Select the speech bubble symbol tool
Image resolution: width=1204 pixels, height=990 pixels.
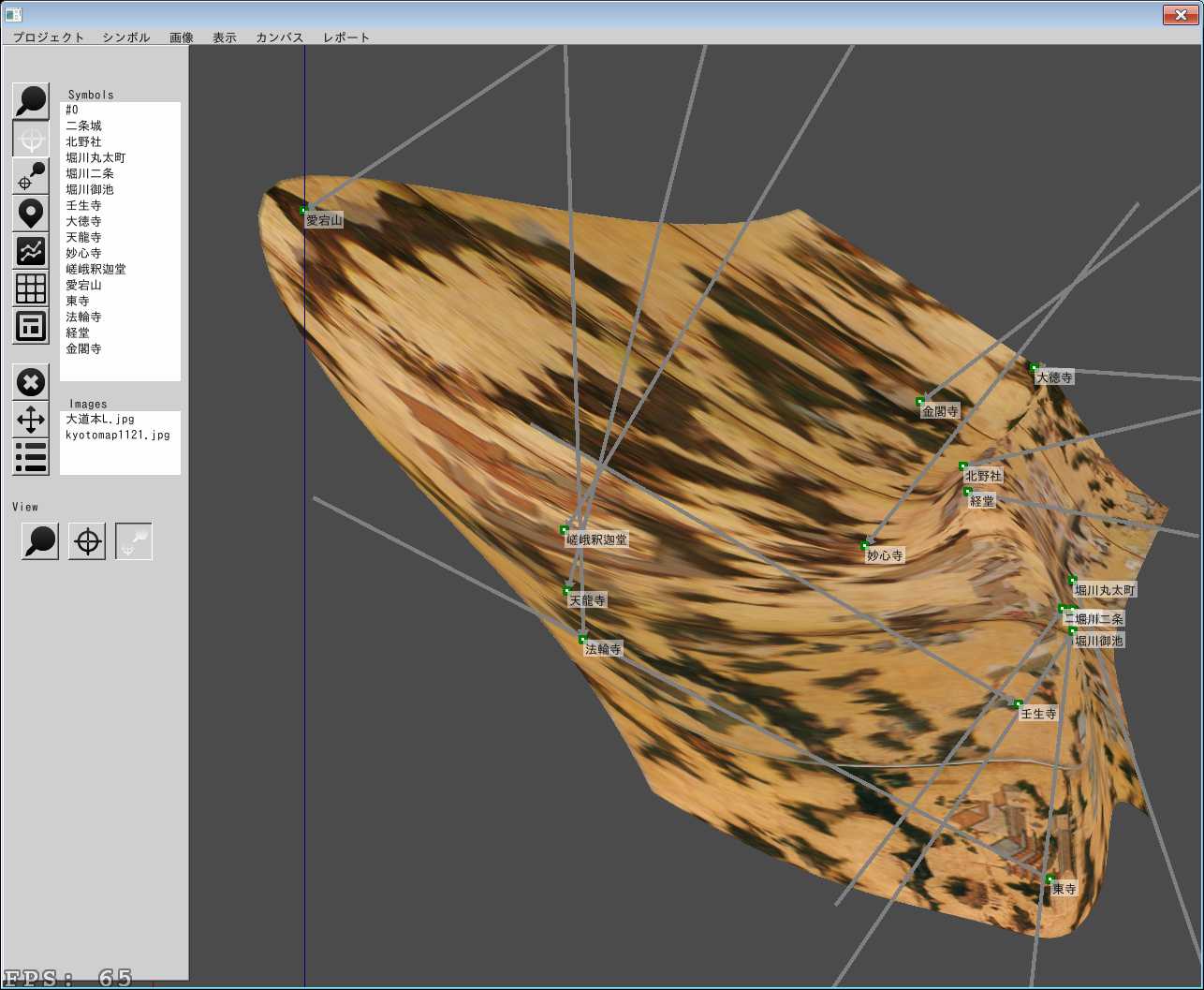point(31,101)
